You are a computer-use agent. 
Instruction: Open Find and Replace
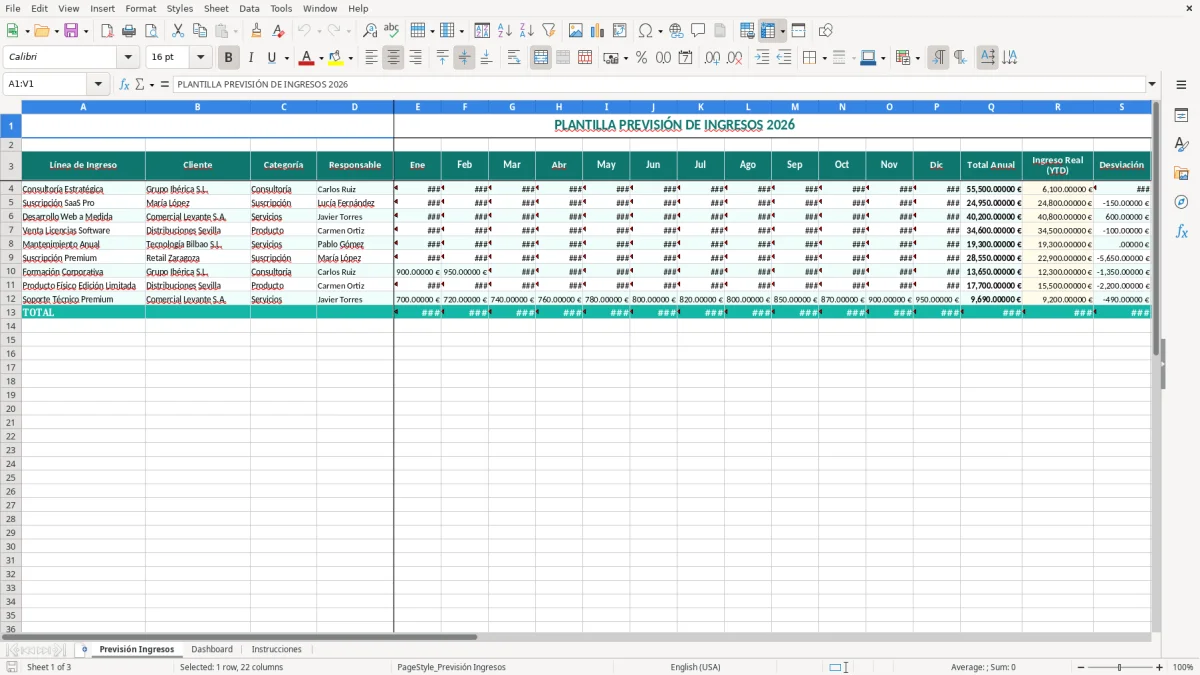pos(370,31)
